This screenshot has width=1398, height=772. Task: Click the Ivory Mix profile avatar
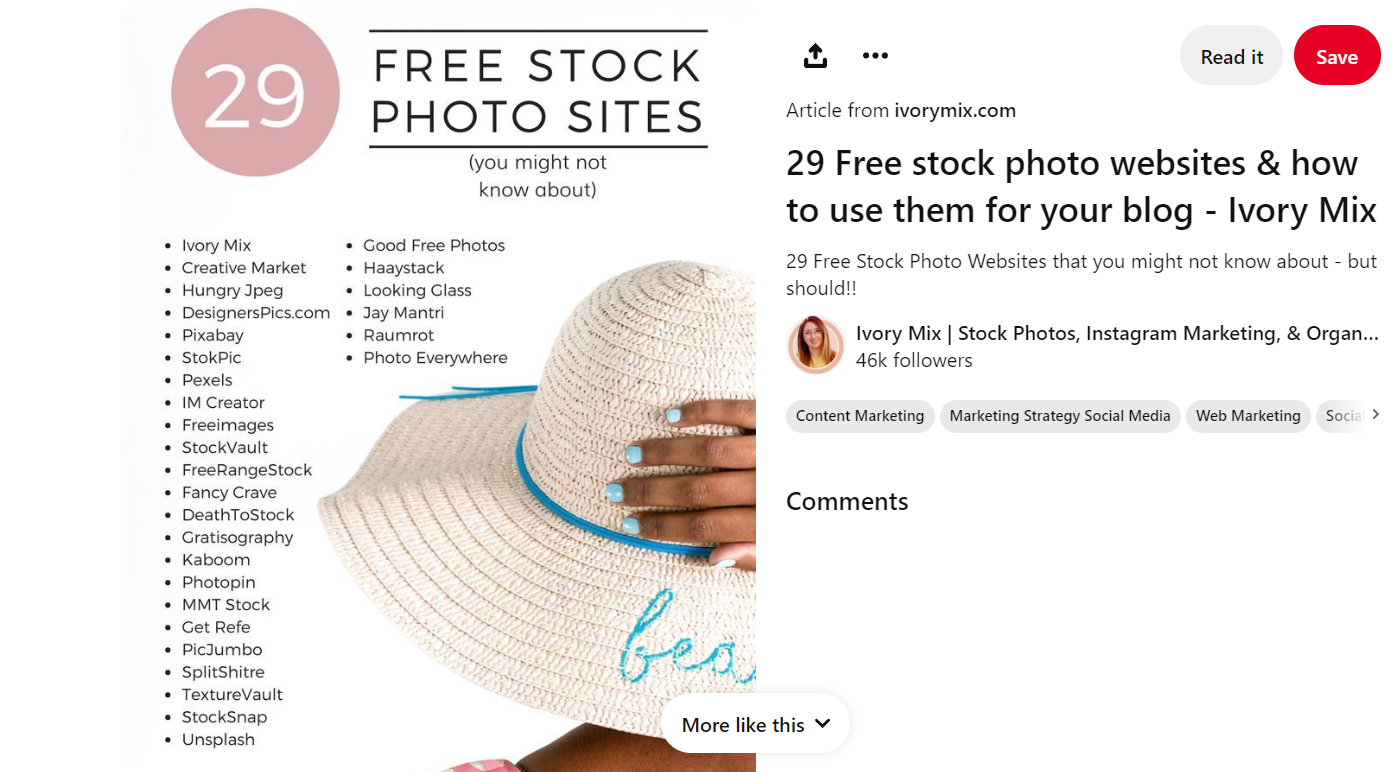[816, 346]
